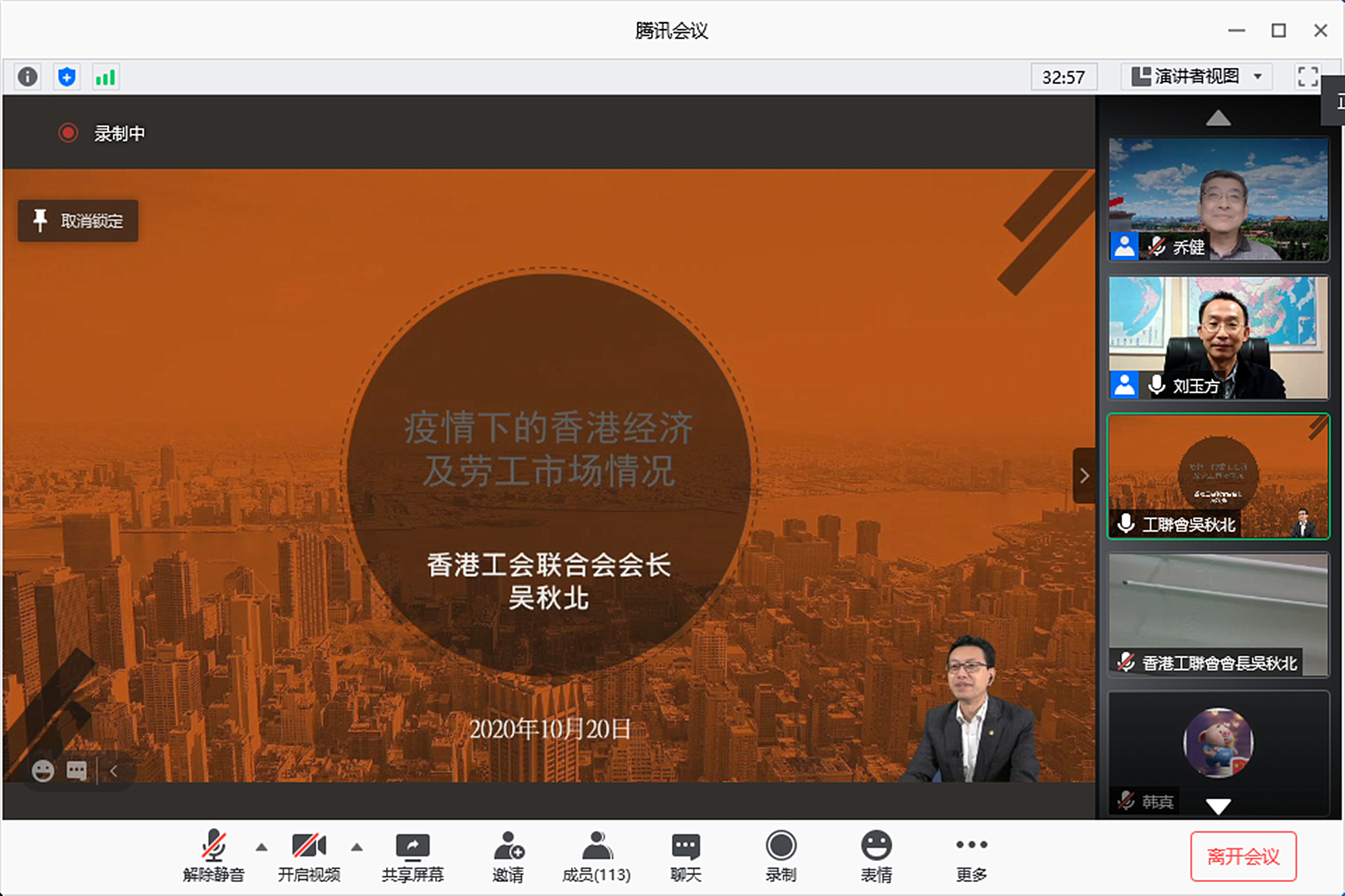Open the 表情 emoji reactions panel
Screen dimensions: 1345x896
coord(876,855)
